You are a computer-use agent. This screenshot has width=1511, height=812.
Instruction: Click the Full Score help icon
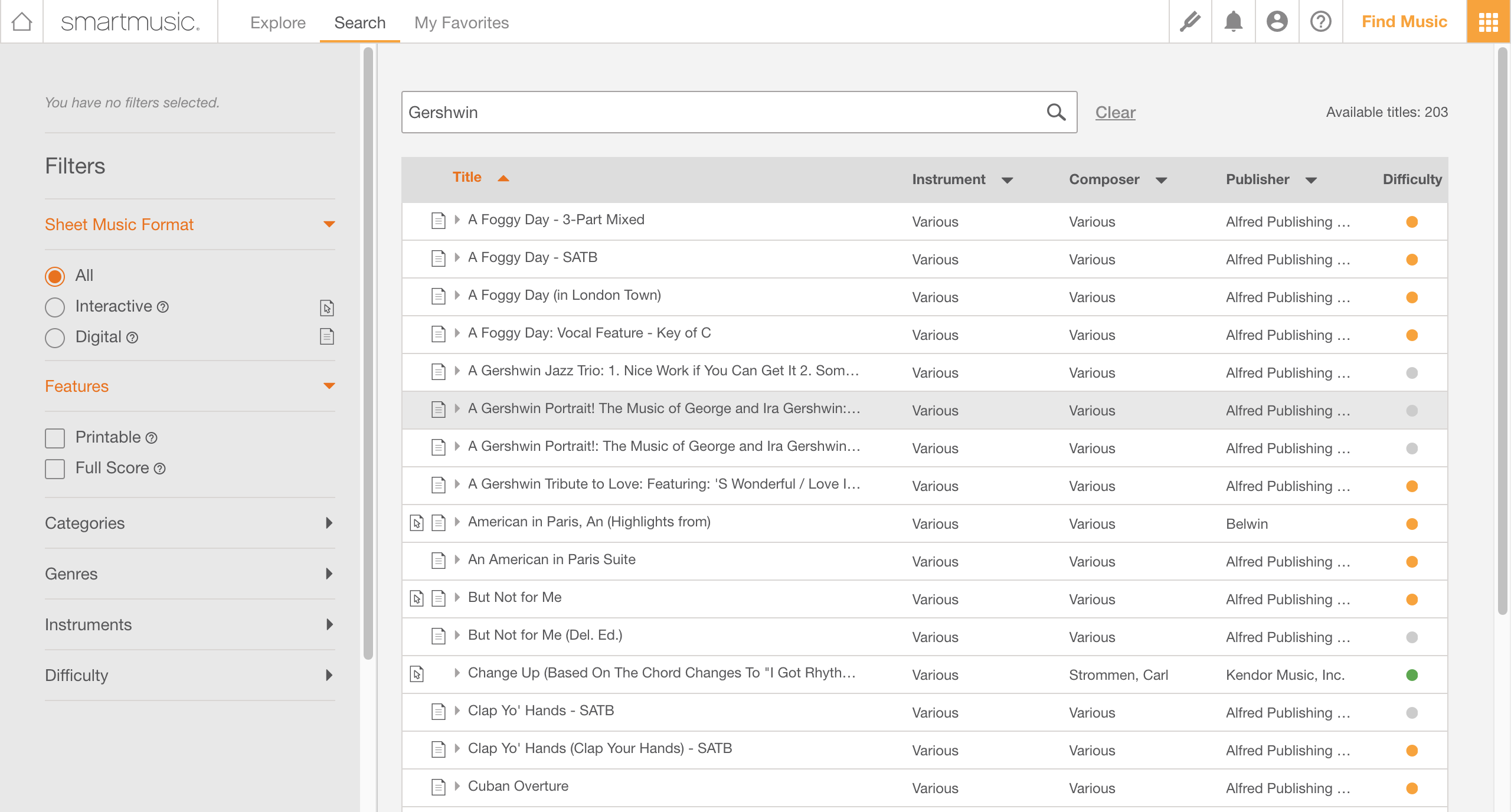[159, 469]
